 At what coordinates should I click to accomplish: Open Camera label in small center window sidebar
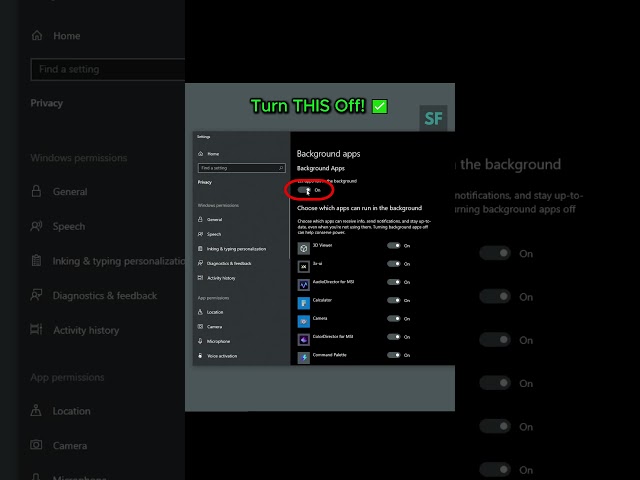coord(214,327)
